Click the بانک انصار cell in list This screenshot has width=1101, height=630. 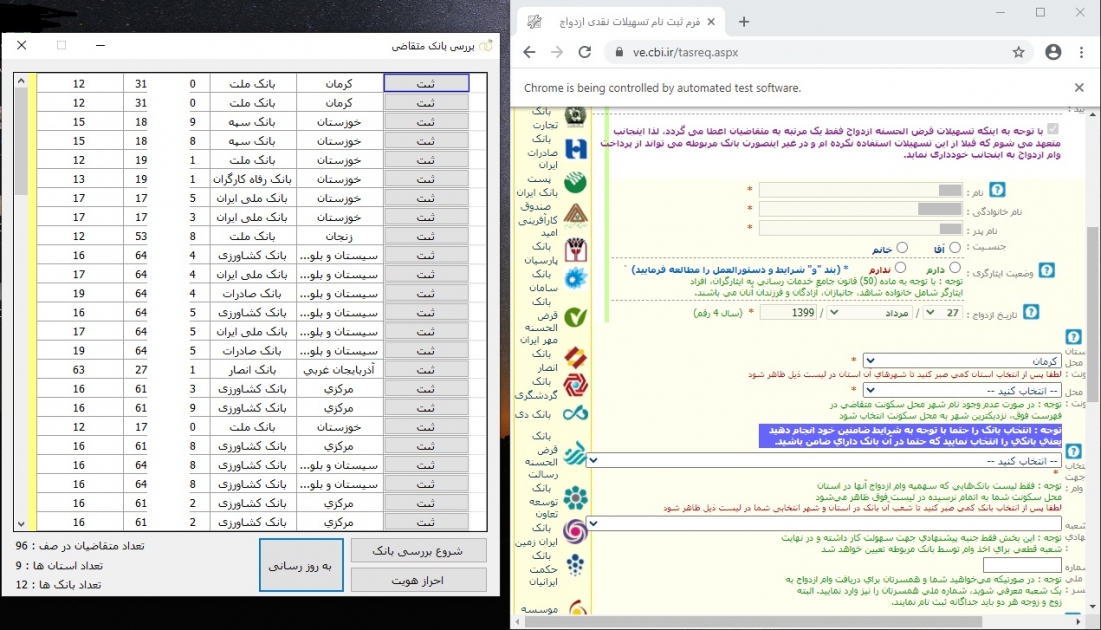(253, 369)
